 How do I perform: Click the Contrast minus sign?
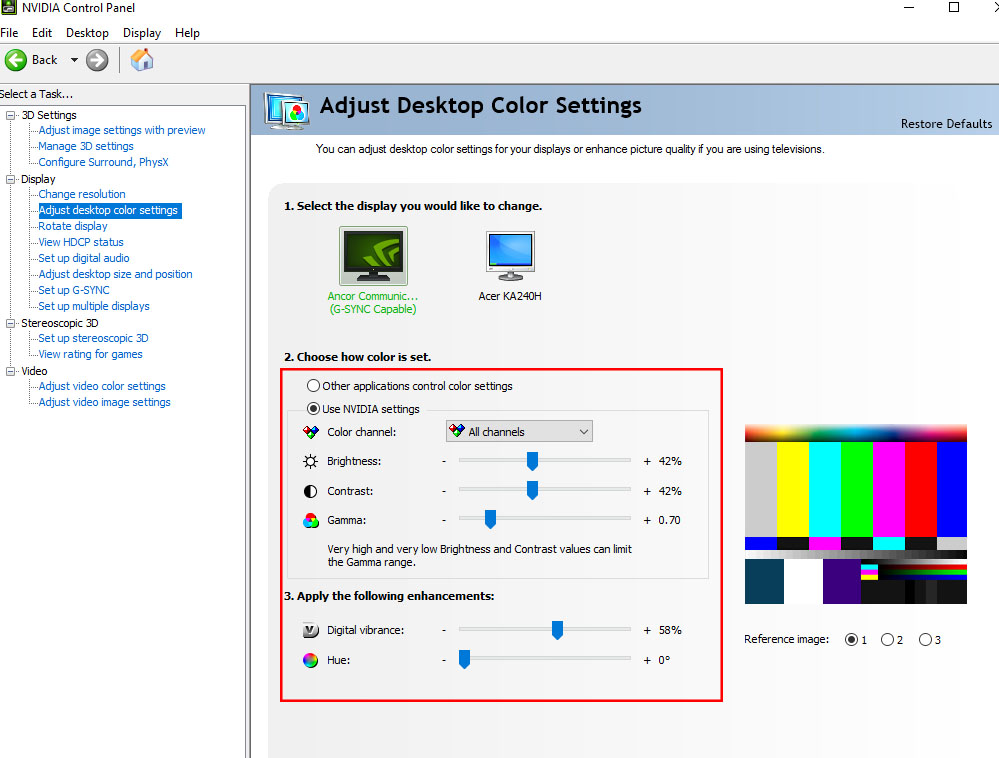pyautogui.click(x=444, y=491)
